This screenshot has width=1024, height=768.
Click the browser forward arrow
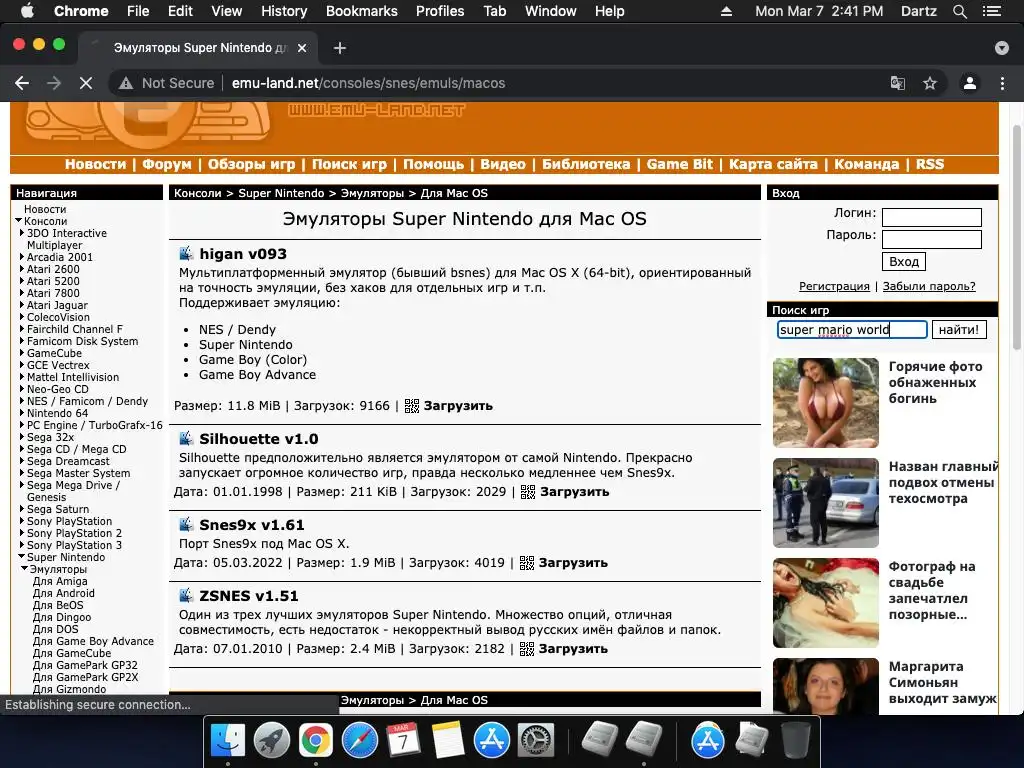54,83
